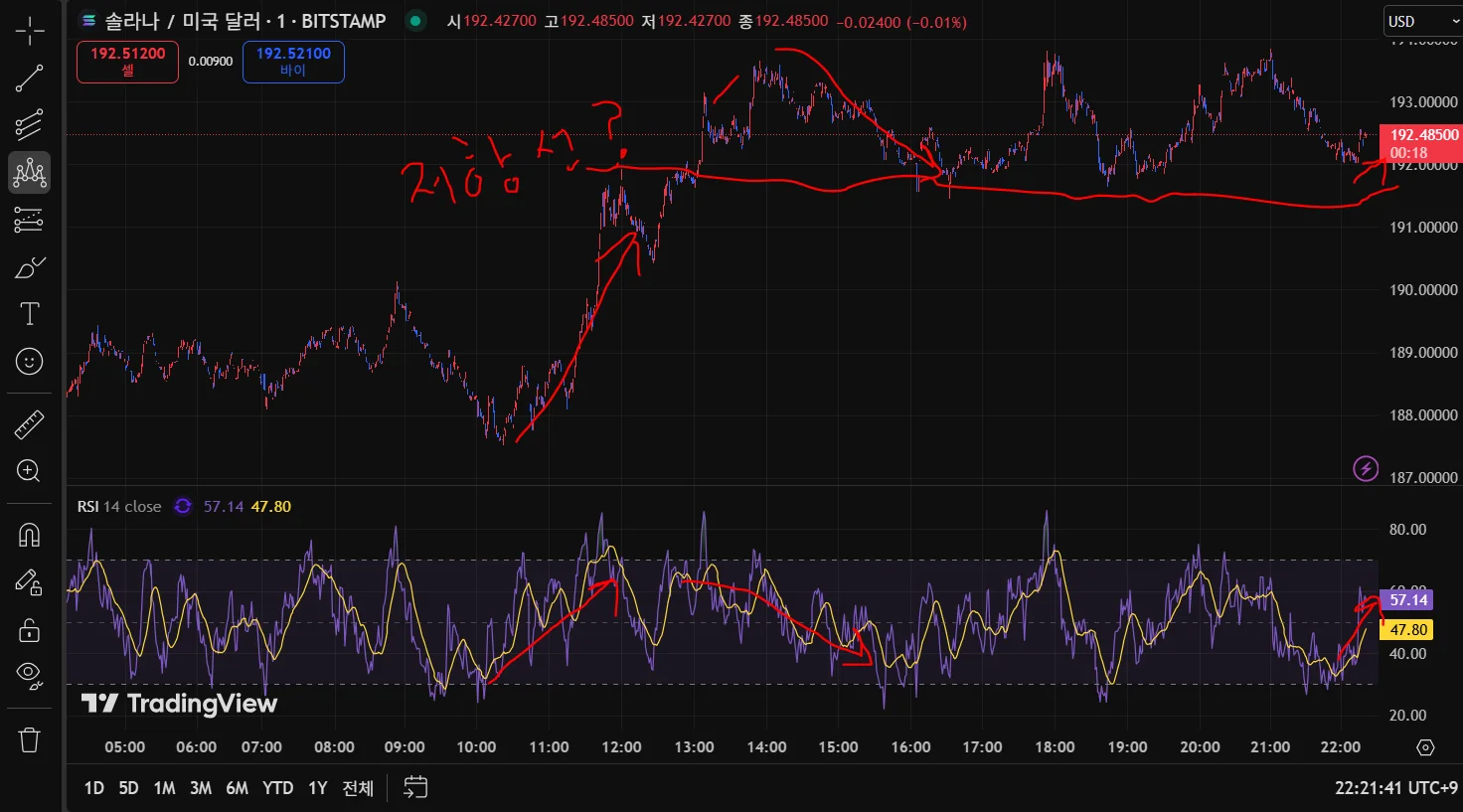
Task: Click the 191.00000 price axis label
Action: 1423,228
